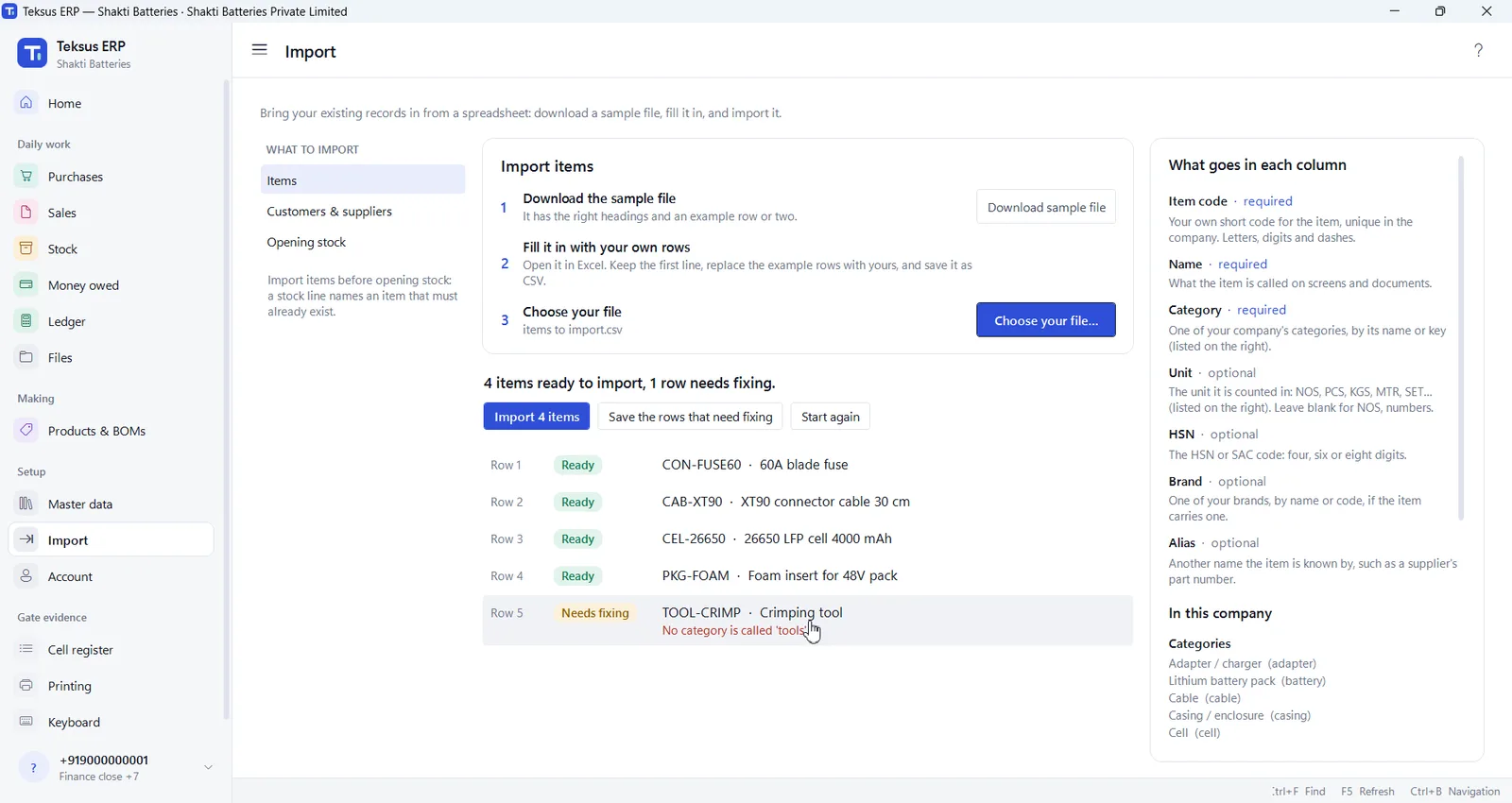The height and width of the screenshot is (803, 1512).
Task: Click the Cell register list icon
Action: tap(26, 649)
